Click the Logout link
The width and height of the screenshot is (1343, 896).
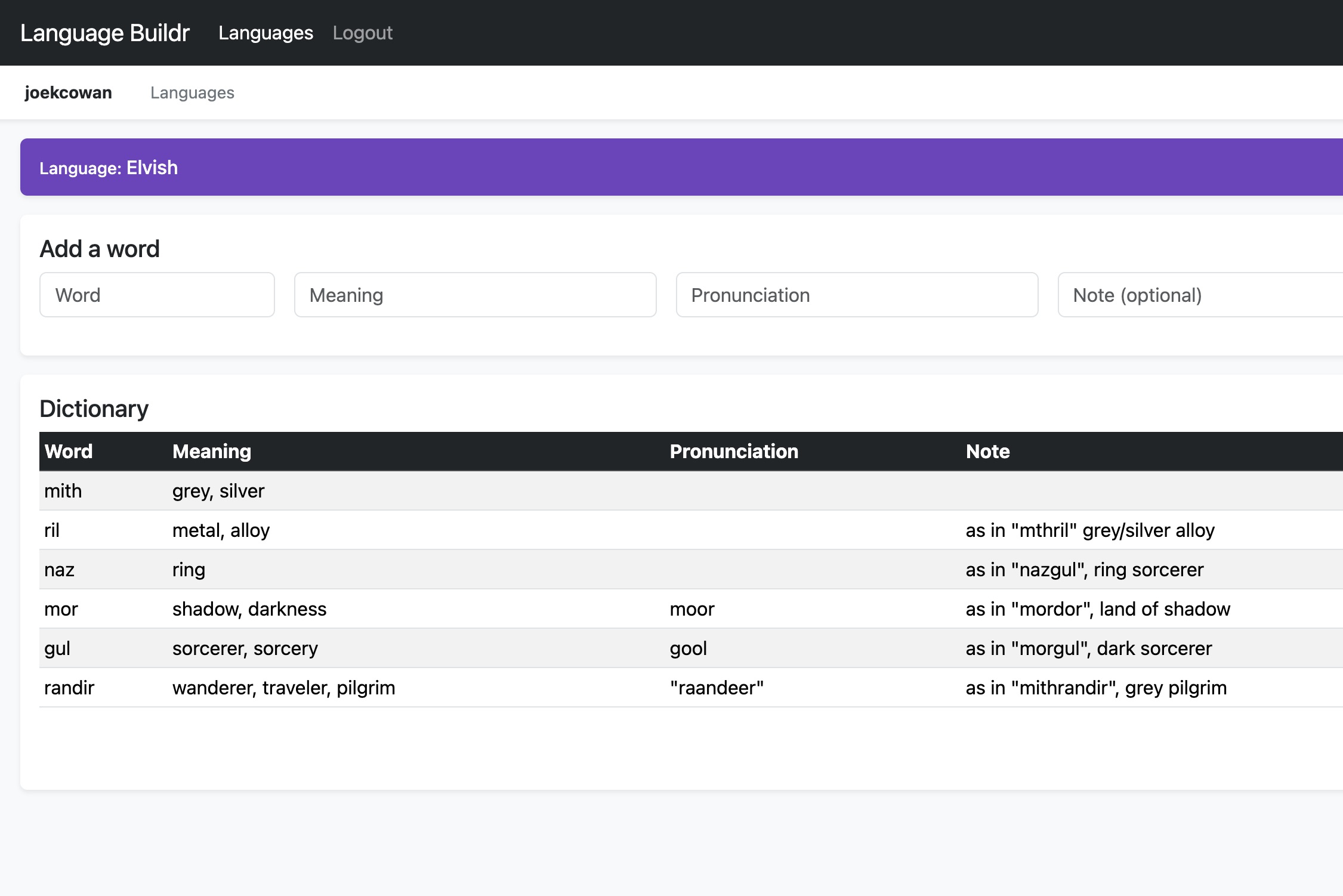click(362, 33)
